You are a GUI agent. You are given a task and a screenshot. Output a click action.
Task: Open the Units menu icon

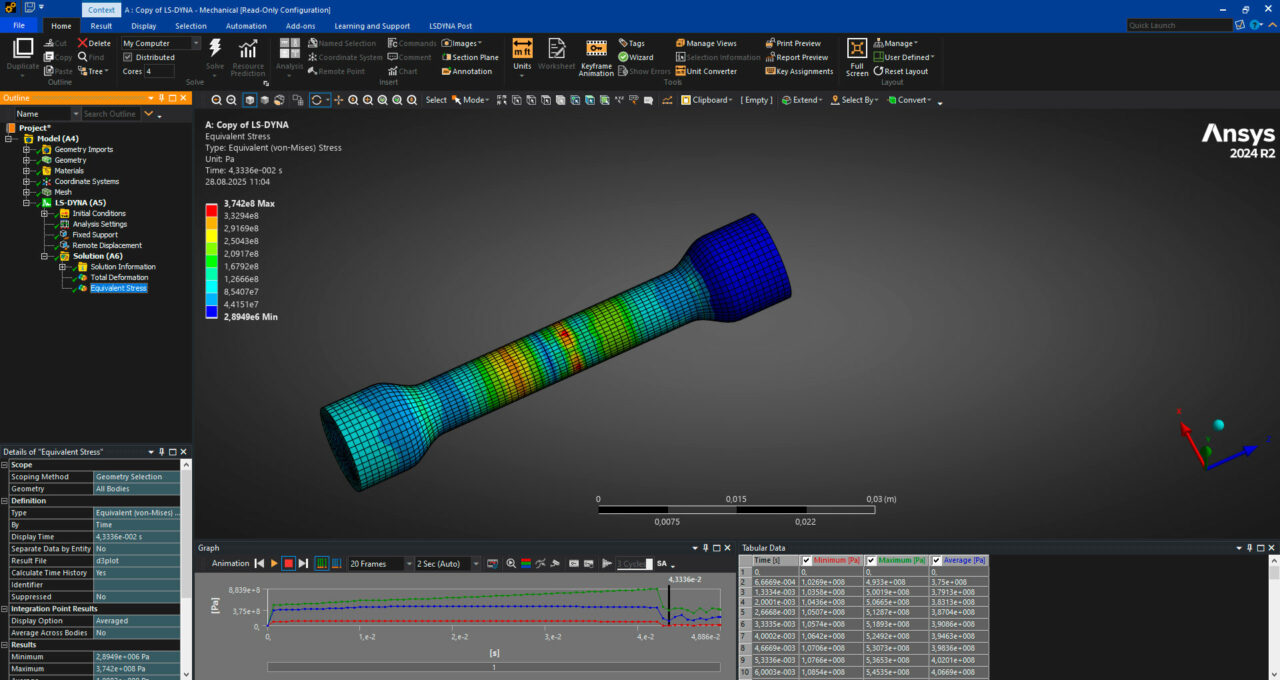click(x=522, y=49)
